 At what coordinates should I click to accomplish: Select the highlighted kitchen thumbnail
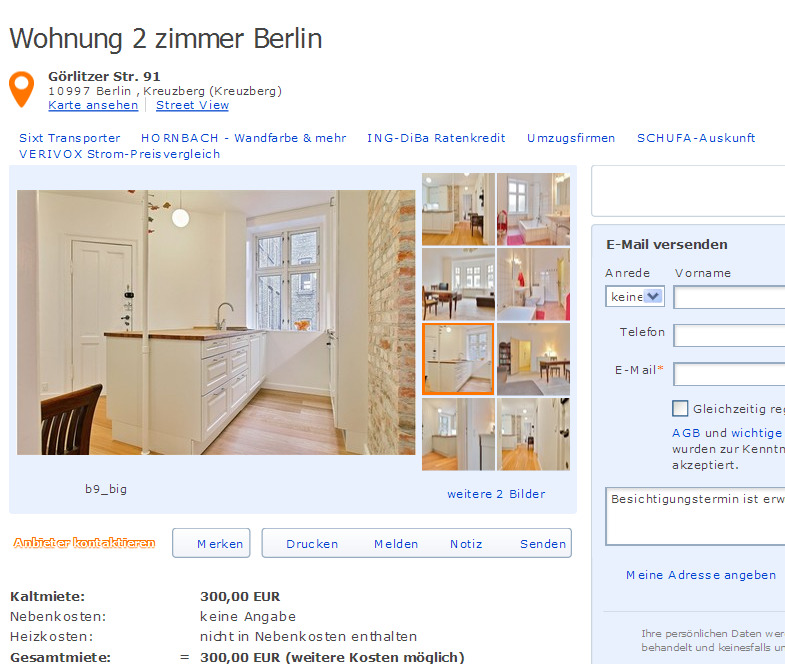[x=458, y=359]
